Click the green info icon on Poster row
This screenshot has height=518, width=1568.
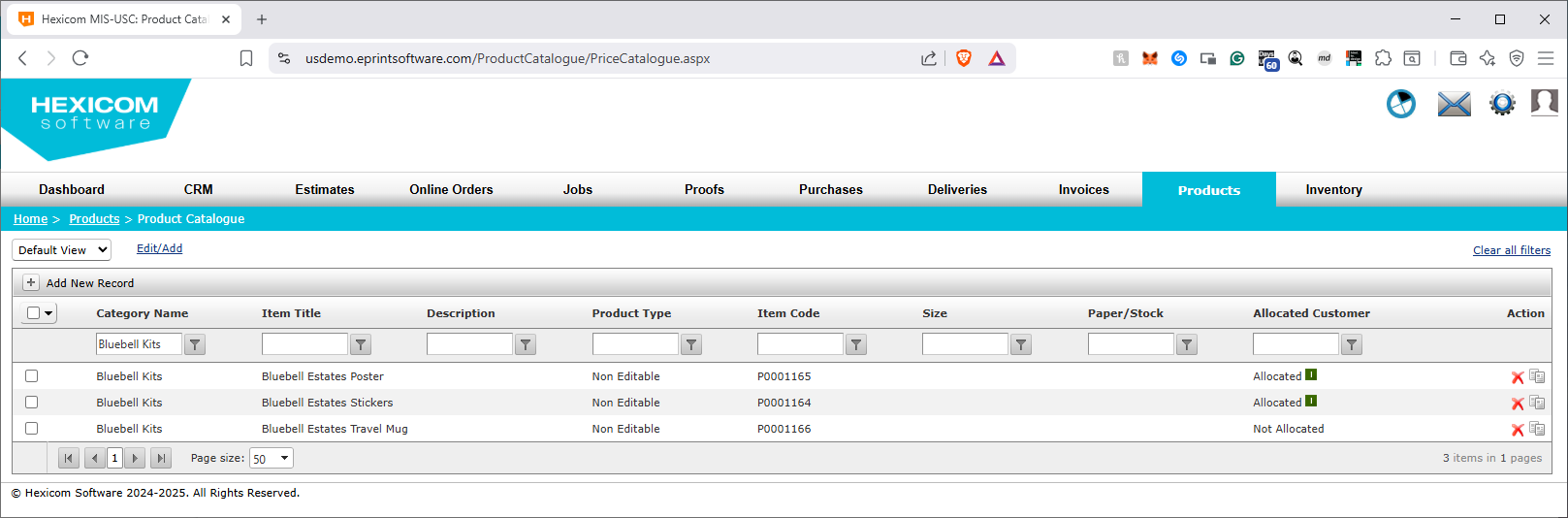click(1311, 374)
